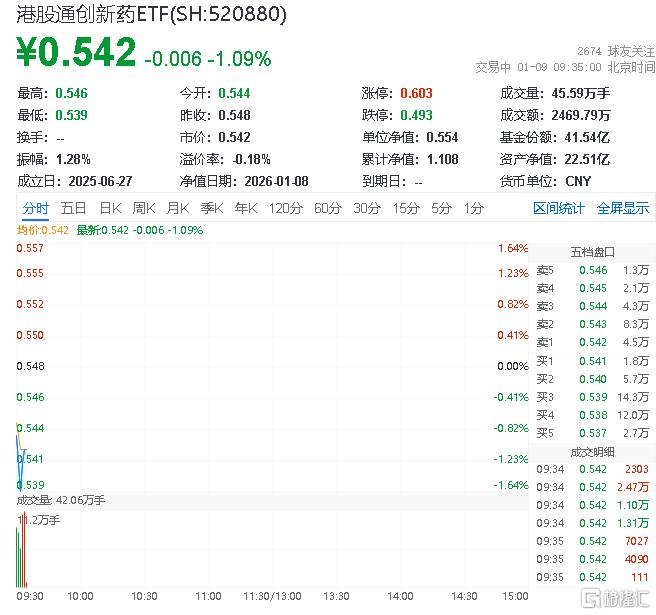This screenshot has width=656, height=615.
Task: Select the 买2 order row at 0.540
Action: (x=592, y=379)
